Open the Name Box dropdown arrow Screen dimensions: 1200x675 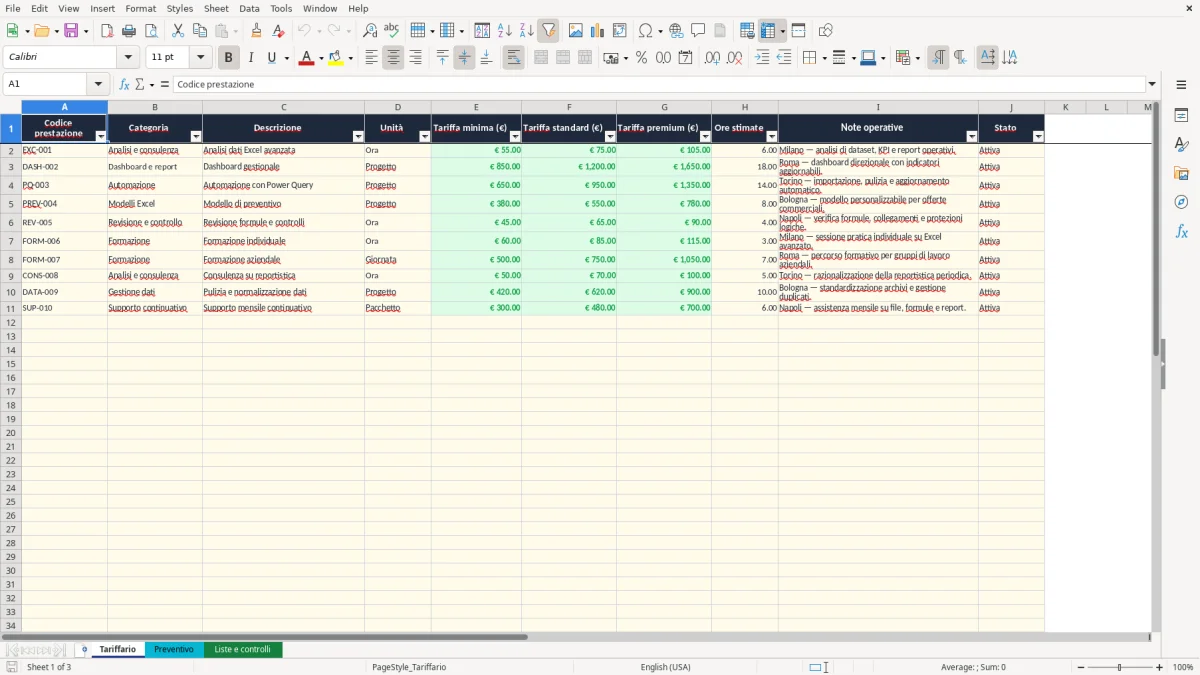tap(98, 85)
